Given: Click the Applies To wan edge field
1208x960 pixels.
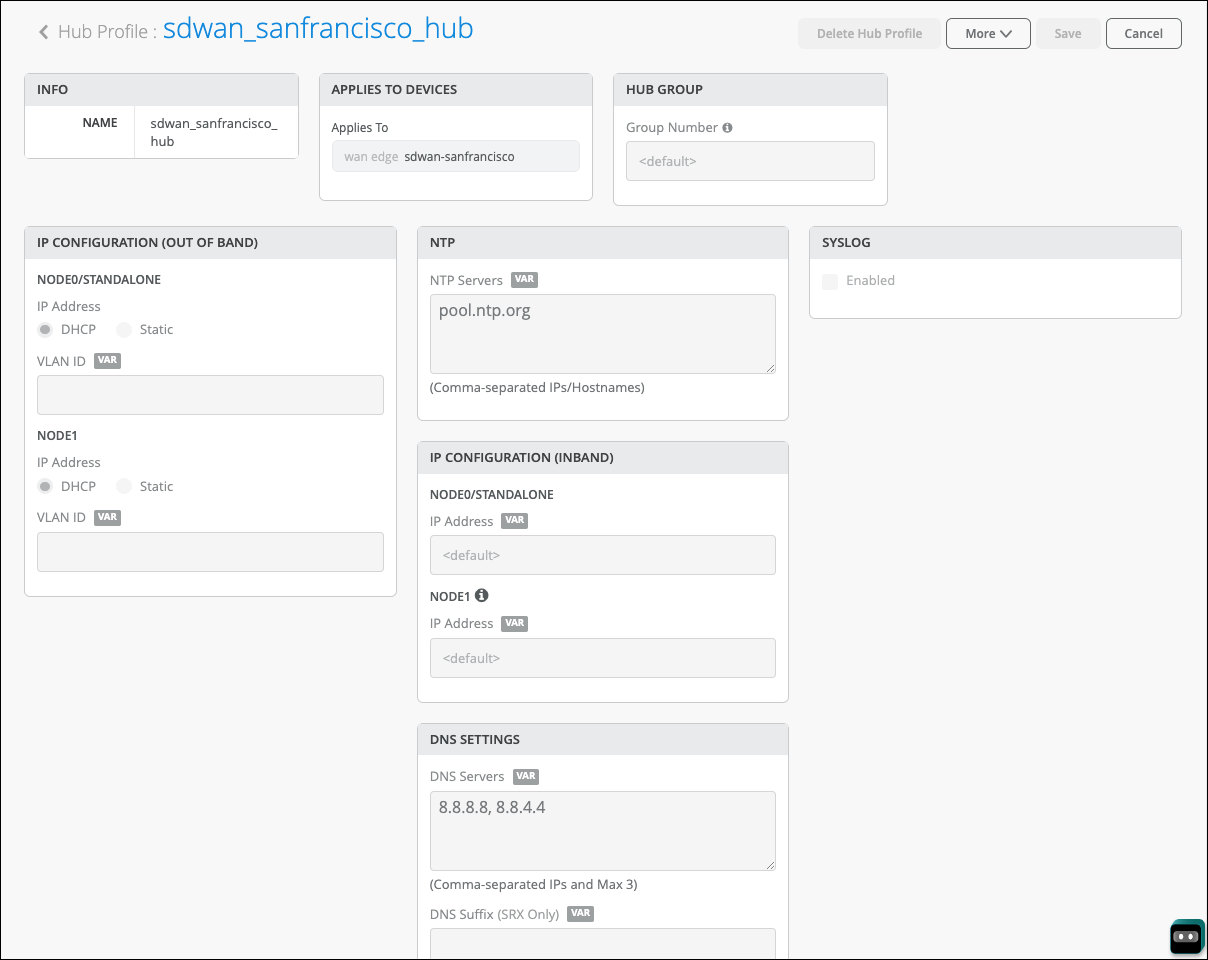Looking at the screenshot, I should click(x=455, y=157).
